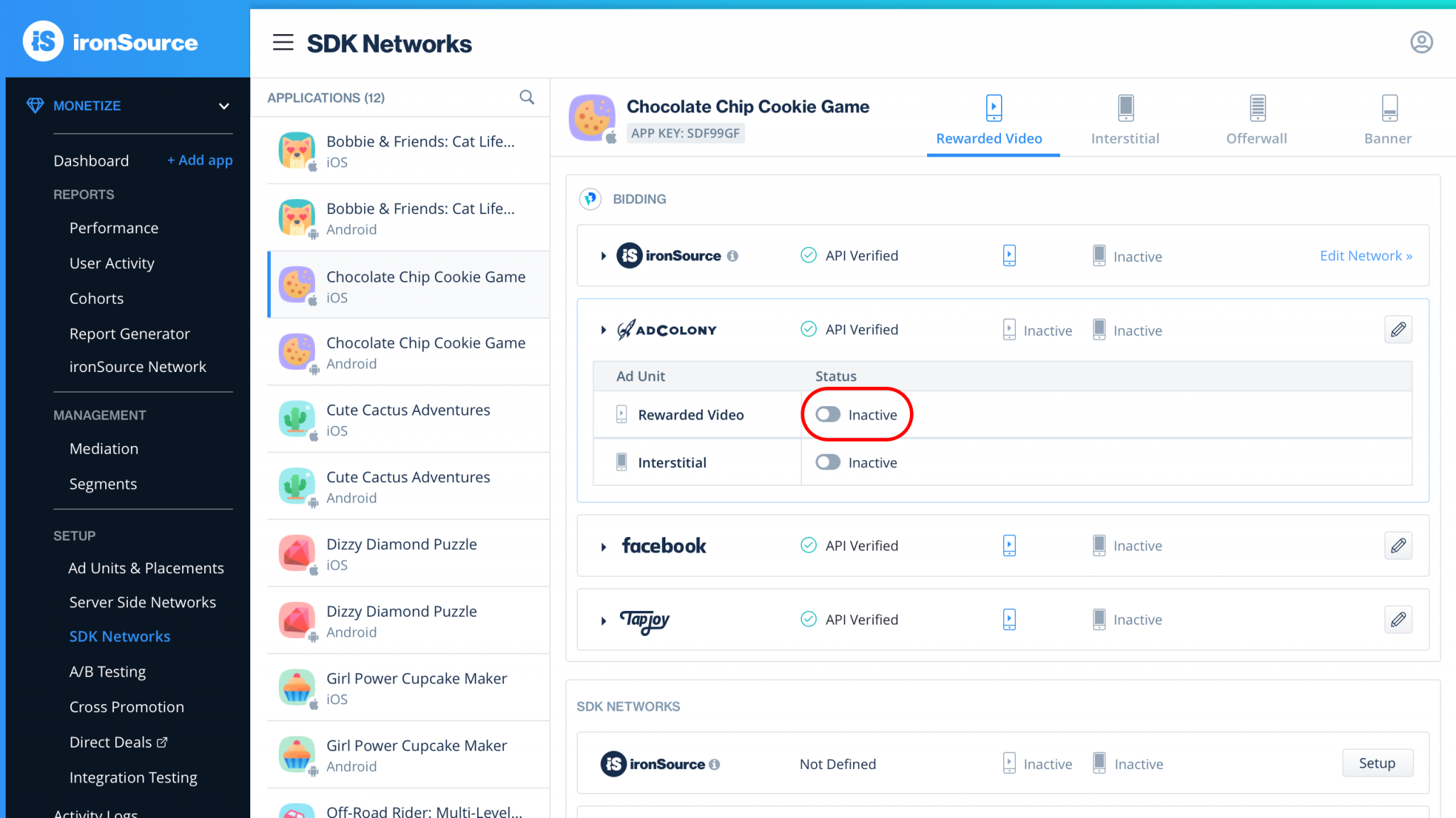This screenshot has width=1456, height=818.
Task: Click Tapjoy edit pencil icon
Action: coord(1398,620)
